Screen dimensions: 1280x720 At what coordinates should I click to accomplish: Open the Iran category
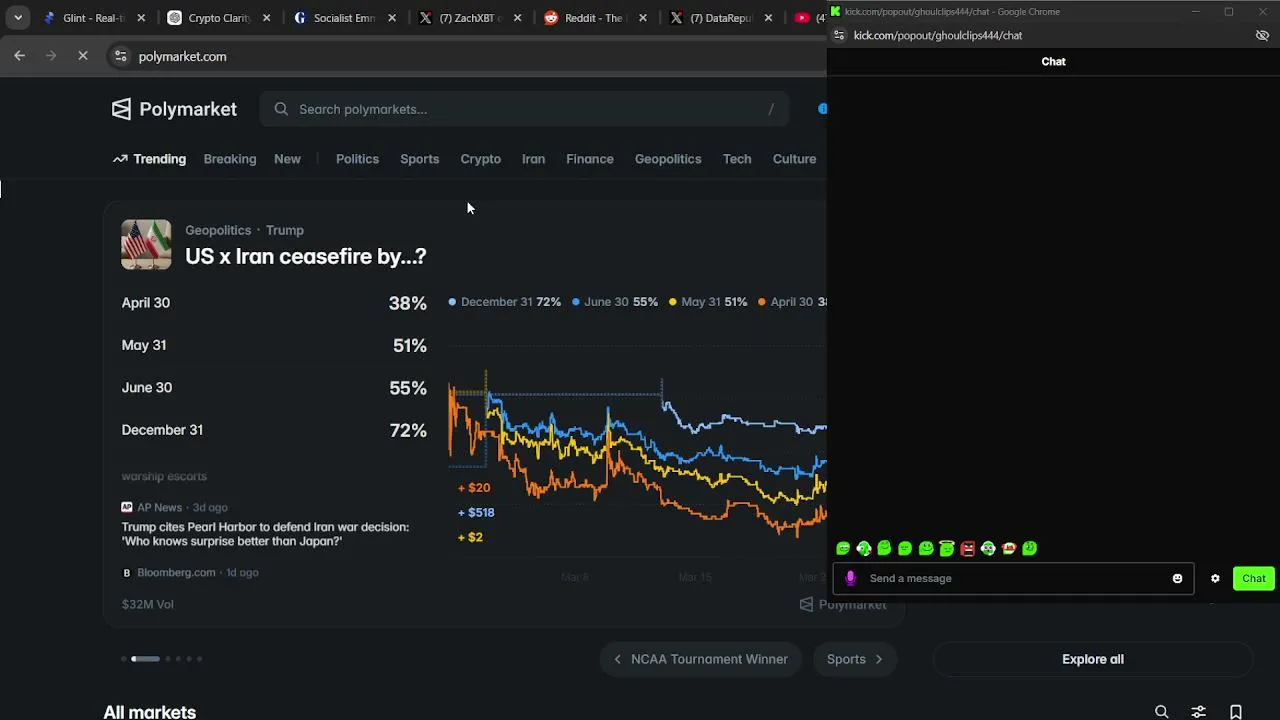click(x=533, y=159)
